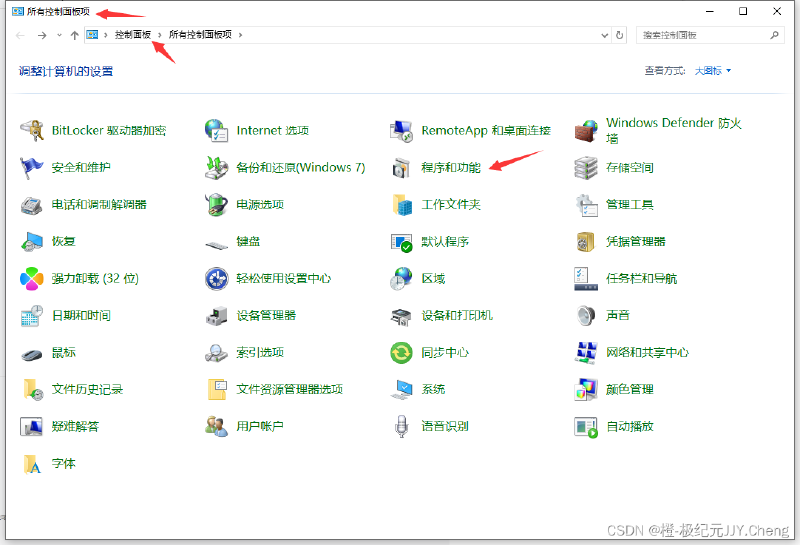Go forward using the forward arrow
Screen dimensions: 800x545
click(42, 35)
